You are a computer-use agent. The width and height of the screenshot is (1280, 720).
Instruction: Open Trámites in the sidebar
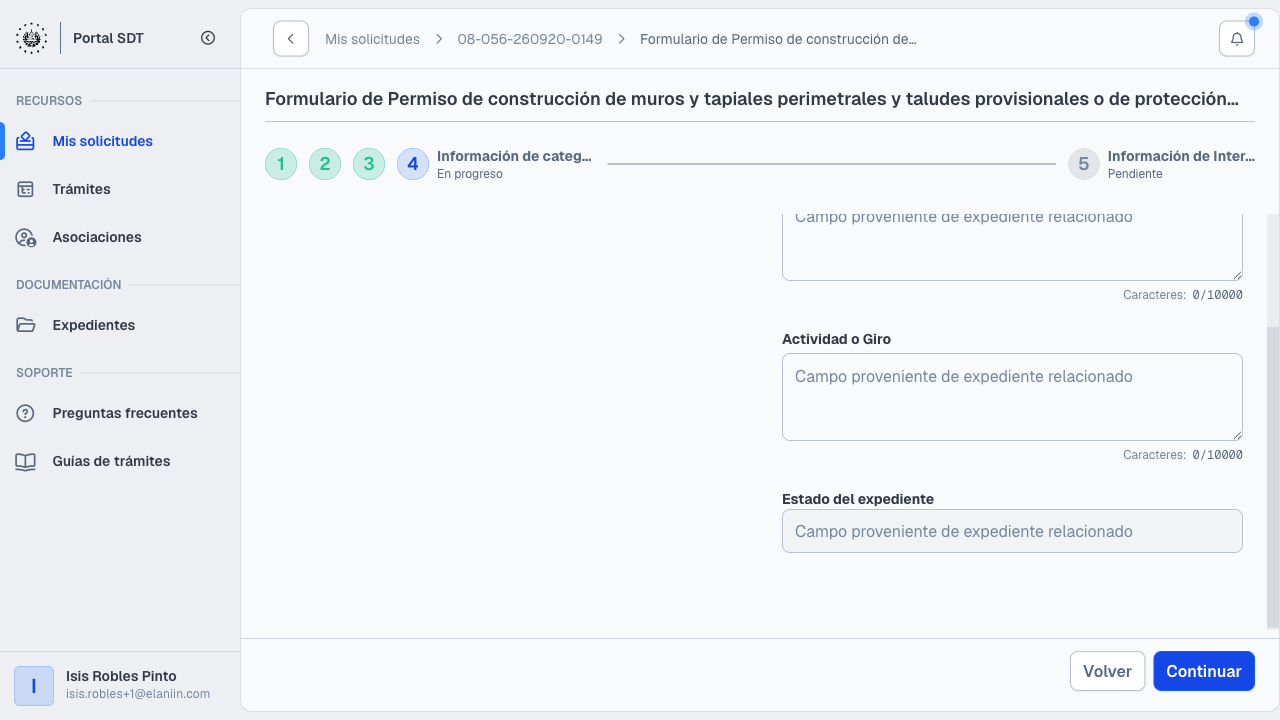click(x=120, y=189)
